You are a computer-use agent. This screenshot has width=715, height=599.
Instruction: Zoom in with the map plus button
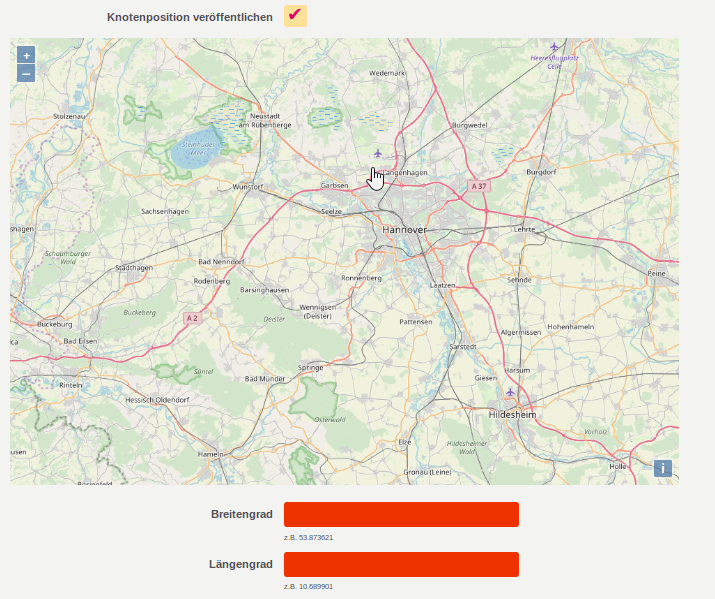pyautogui.click(x=26, y=55)
